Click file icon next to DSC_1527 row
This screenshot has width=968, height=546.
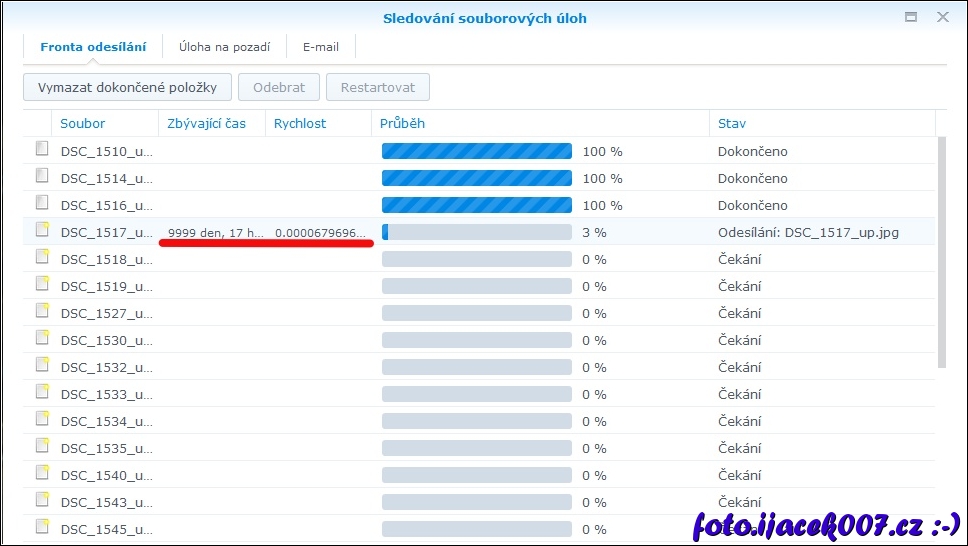(x=42, y=311)
